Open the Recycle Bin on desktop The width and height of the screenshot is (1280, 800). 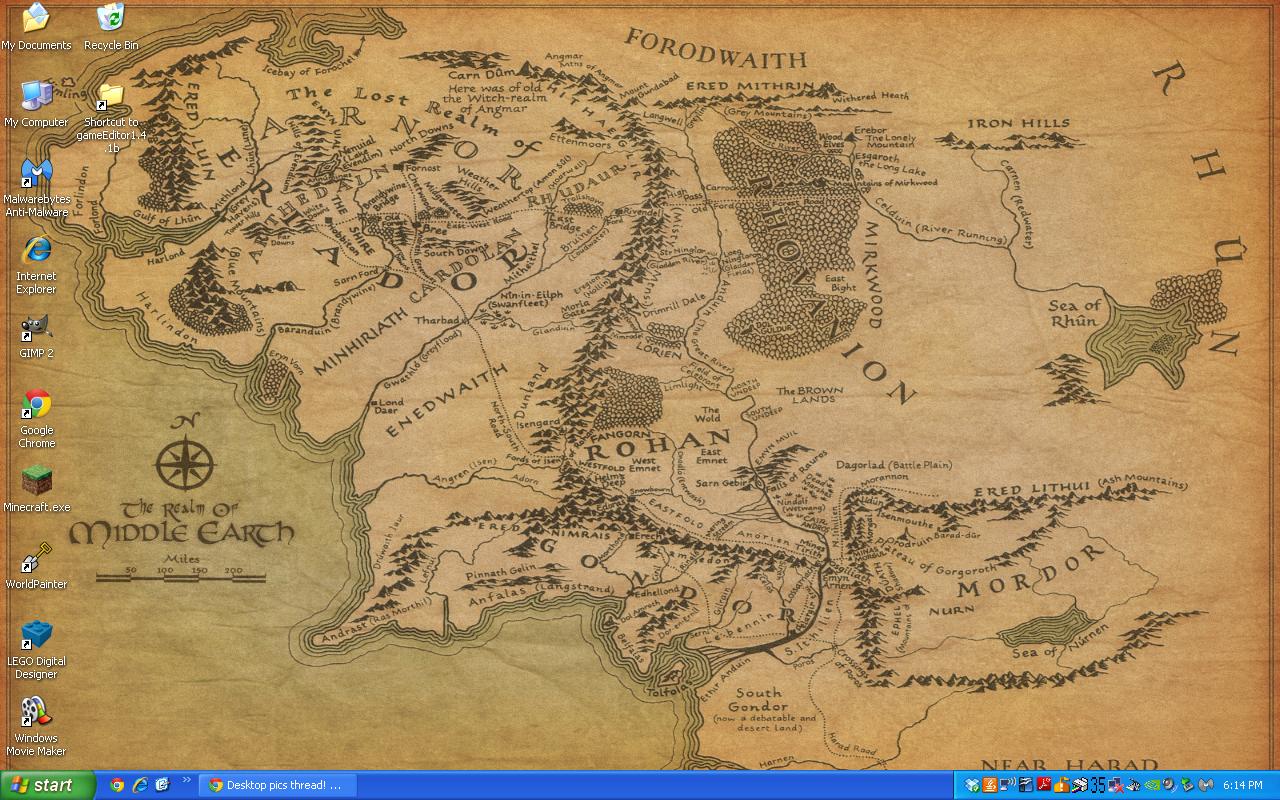coord(111,28)
